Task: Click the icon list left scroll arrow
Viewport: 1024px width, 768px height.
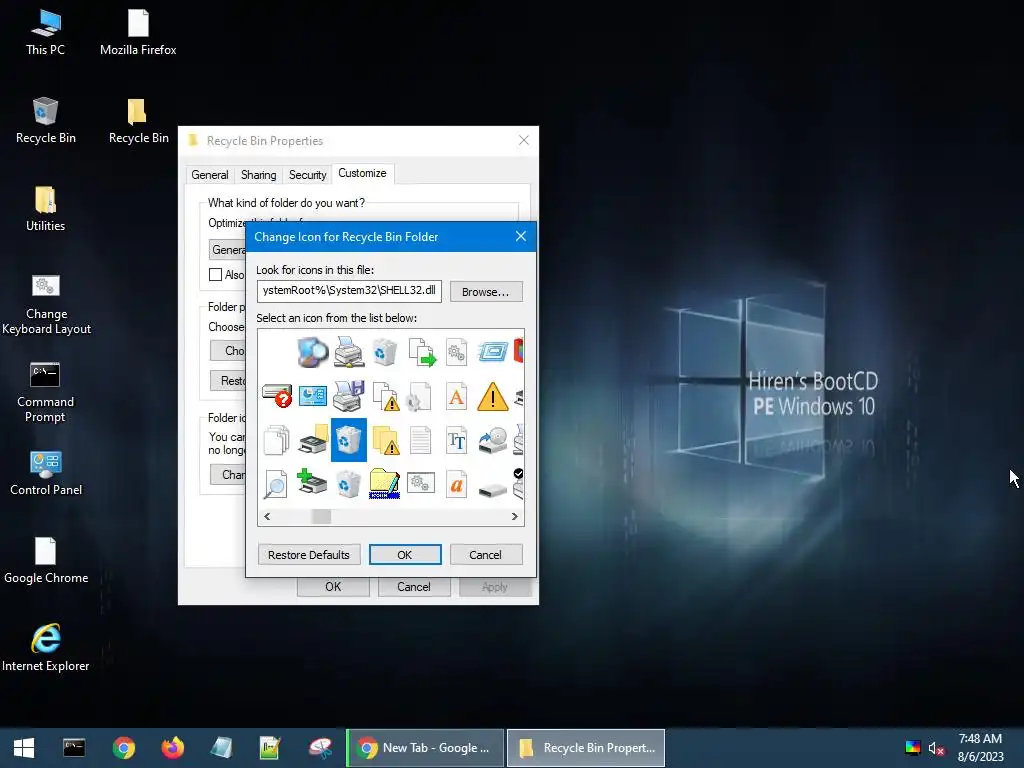Action: click(267, 517)
